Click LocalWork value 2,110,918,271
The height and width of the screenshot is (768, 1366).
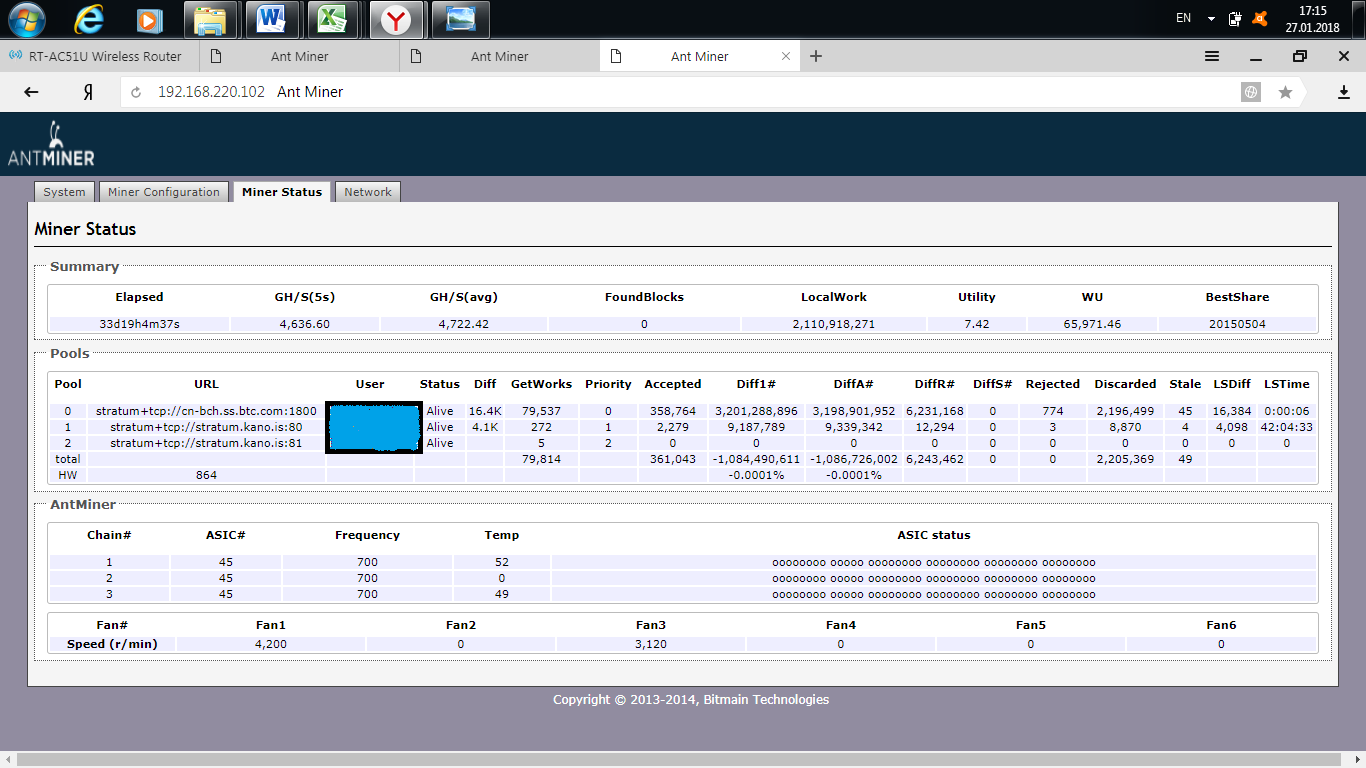pyautogui.click(x=834, y=324)
